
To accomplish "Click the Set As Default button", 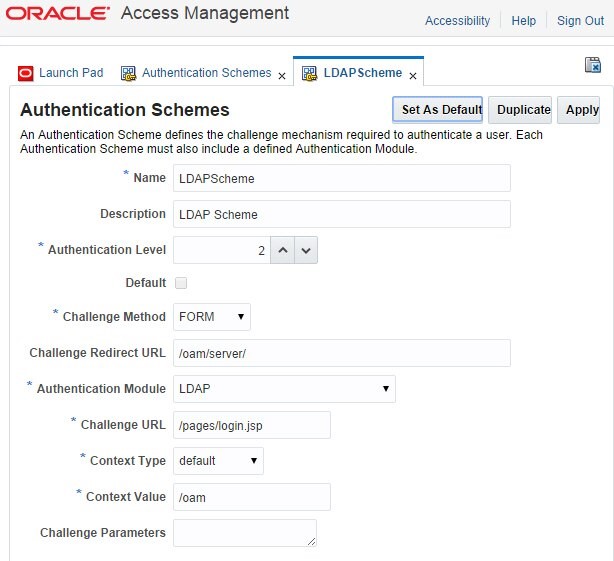I will pos(437,110).
